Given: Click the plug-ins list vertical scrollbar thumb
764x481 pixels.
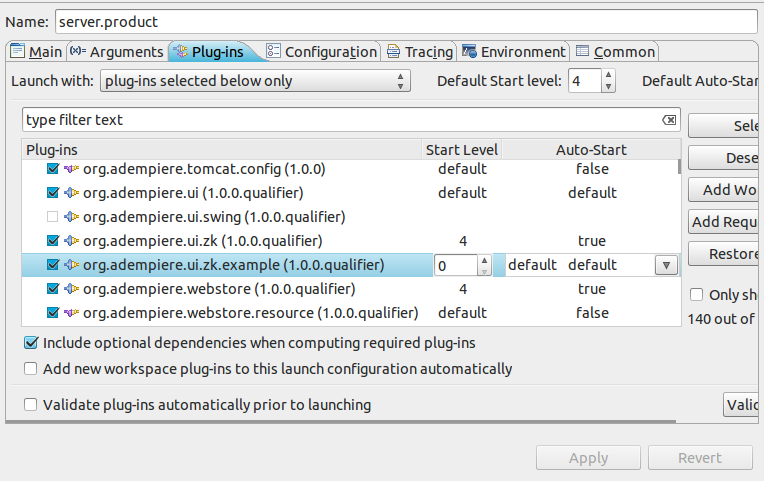Looking at the screenshot, I should (679, 166).
